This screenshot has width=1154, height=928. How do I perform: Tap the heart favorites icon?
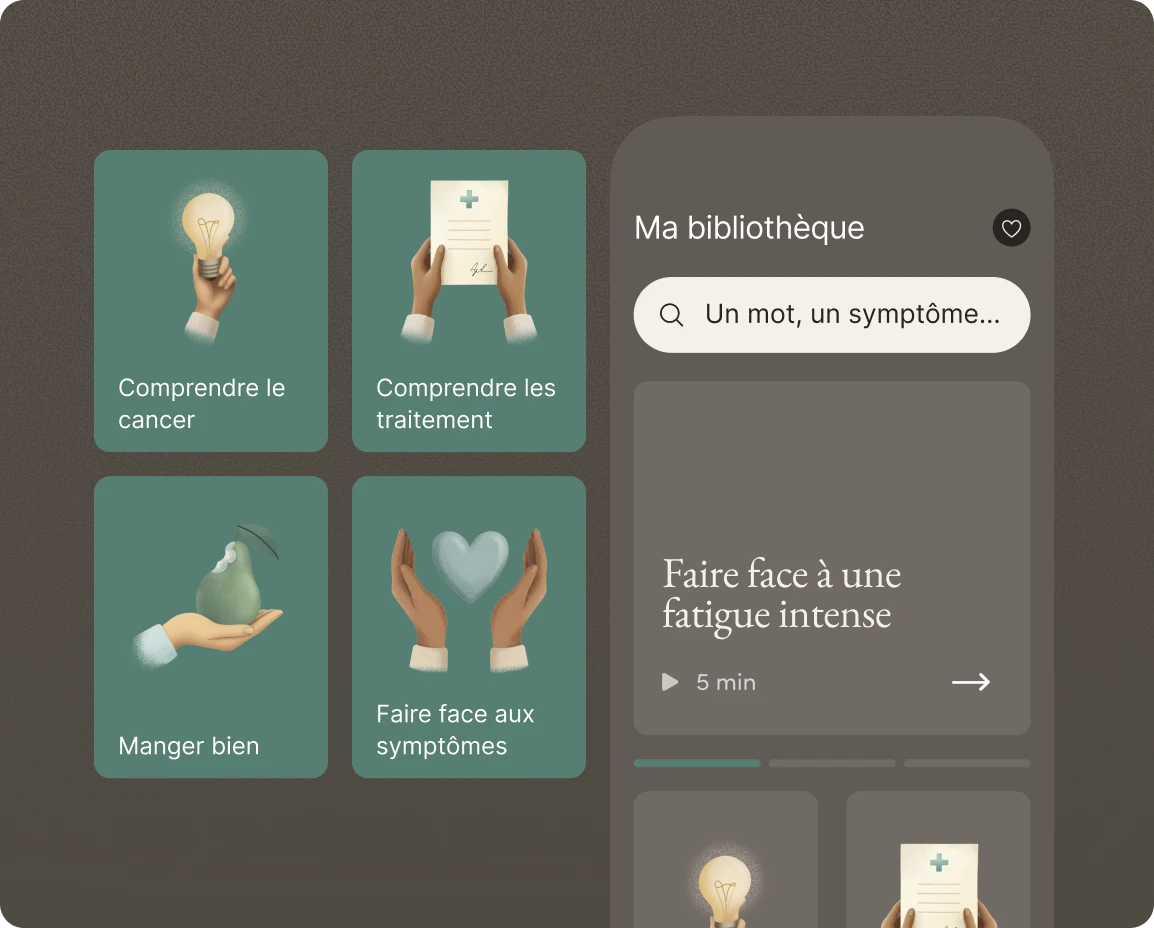(1011, 228)
